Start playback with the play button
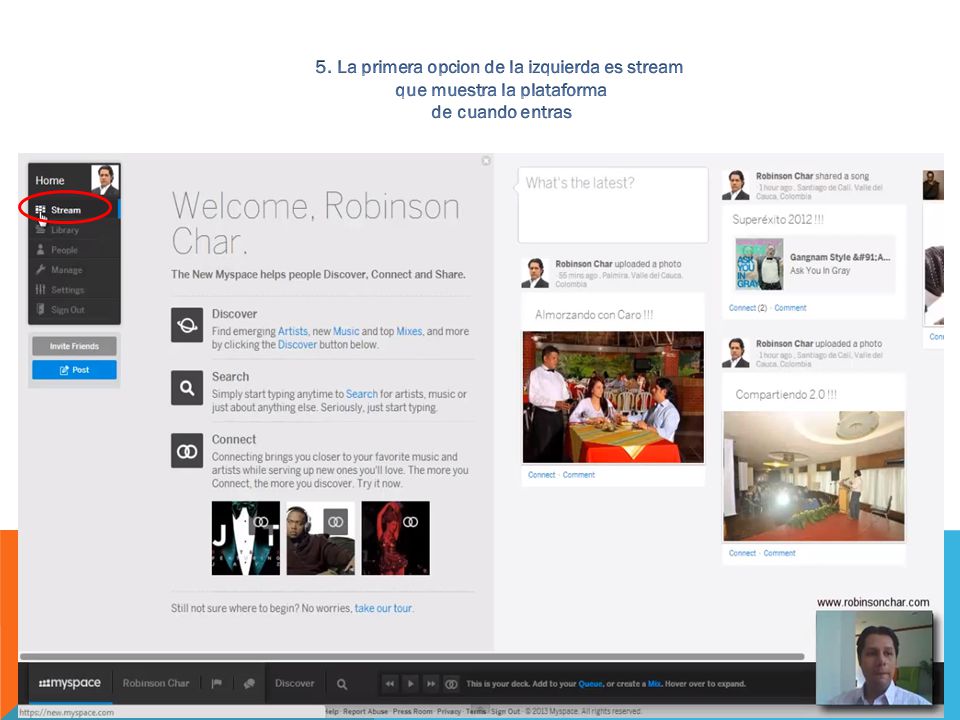Screen dimensions: 960x720 [x=410, y=683]
